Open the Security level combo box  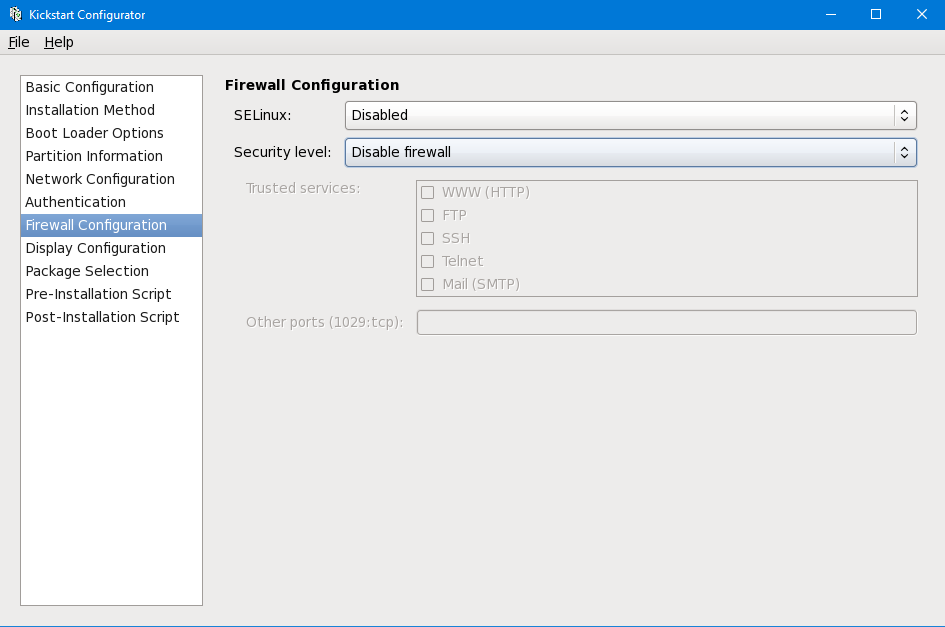[x=630, y=152]
